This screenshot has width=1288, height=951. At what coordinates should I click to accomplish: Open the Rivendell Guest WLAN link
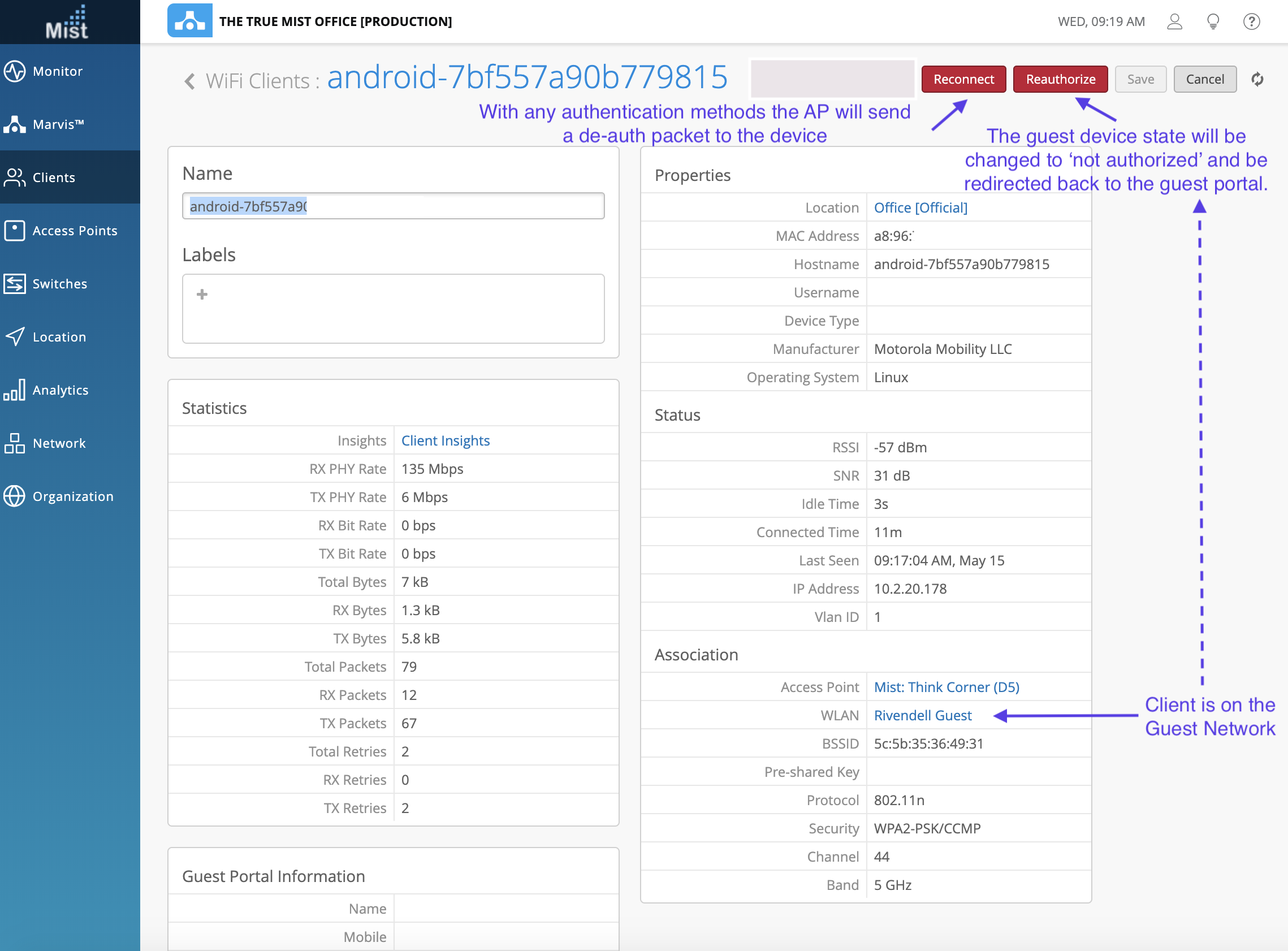(x=922, y=715)
